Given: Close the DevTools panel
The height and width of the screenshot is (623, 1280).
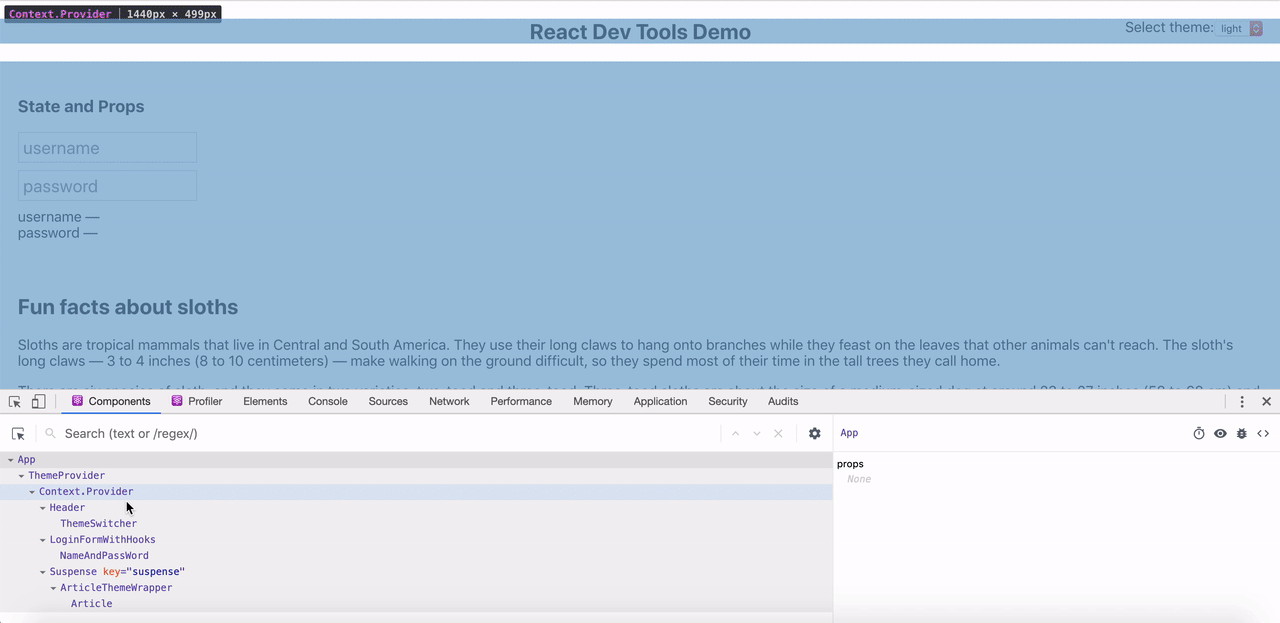Looking at the screenshot, I should coord(1266,402).
